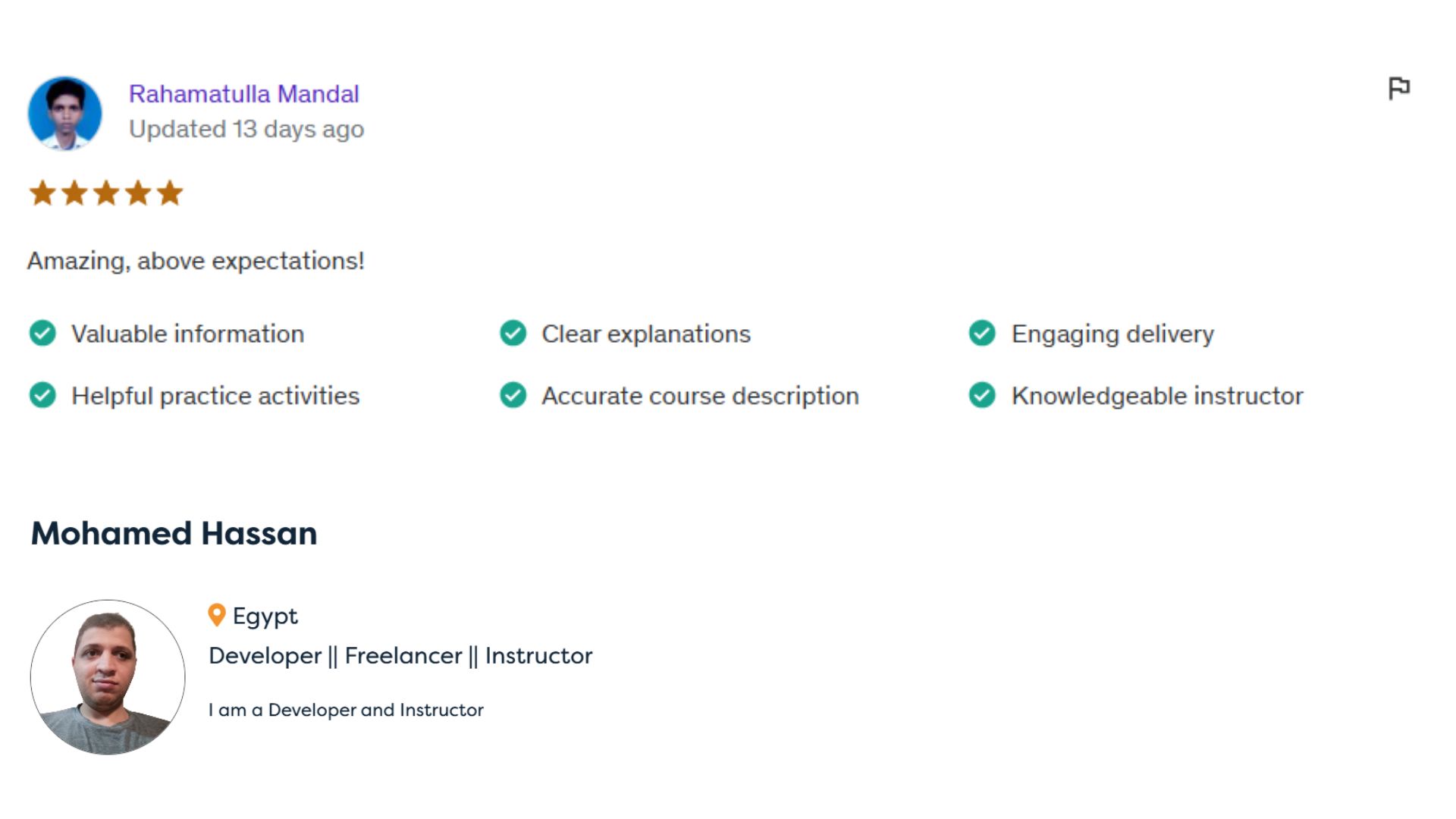This screenshot has height=819, width=1456.
Task: Click the Helpful practice activities checkmark
Action: pyautogui.click(x=42, y=395)
